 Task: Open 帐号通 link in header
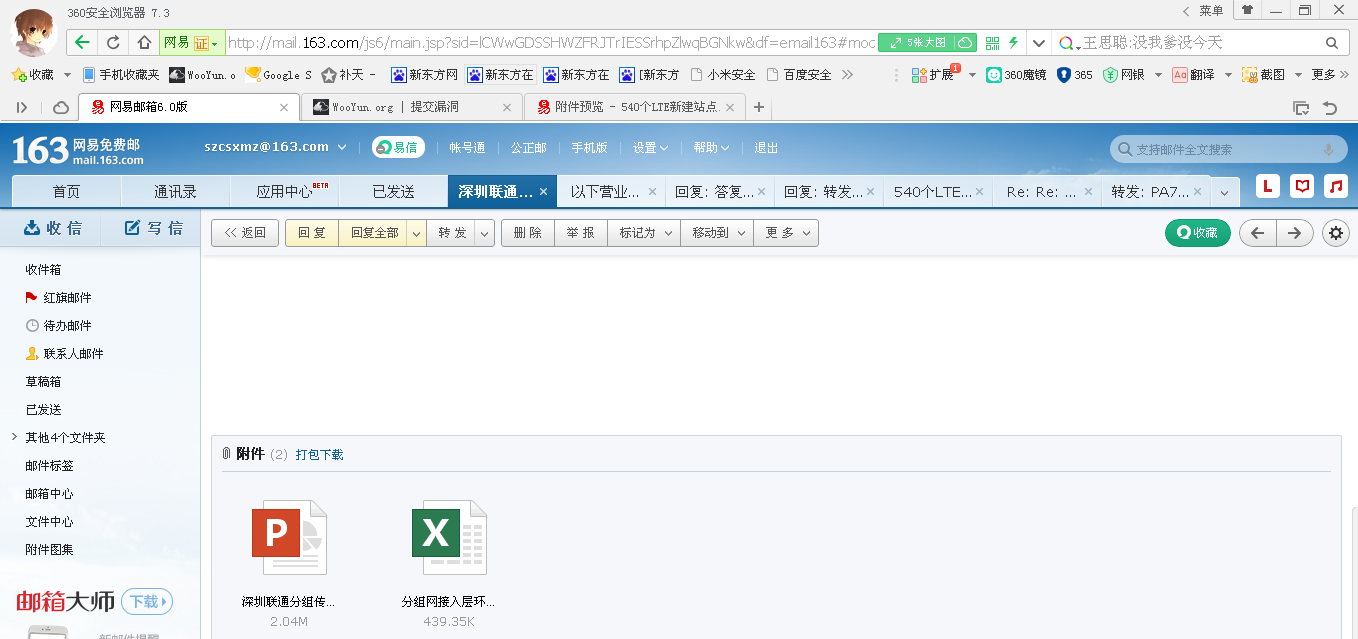point(467,148)
